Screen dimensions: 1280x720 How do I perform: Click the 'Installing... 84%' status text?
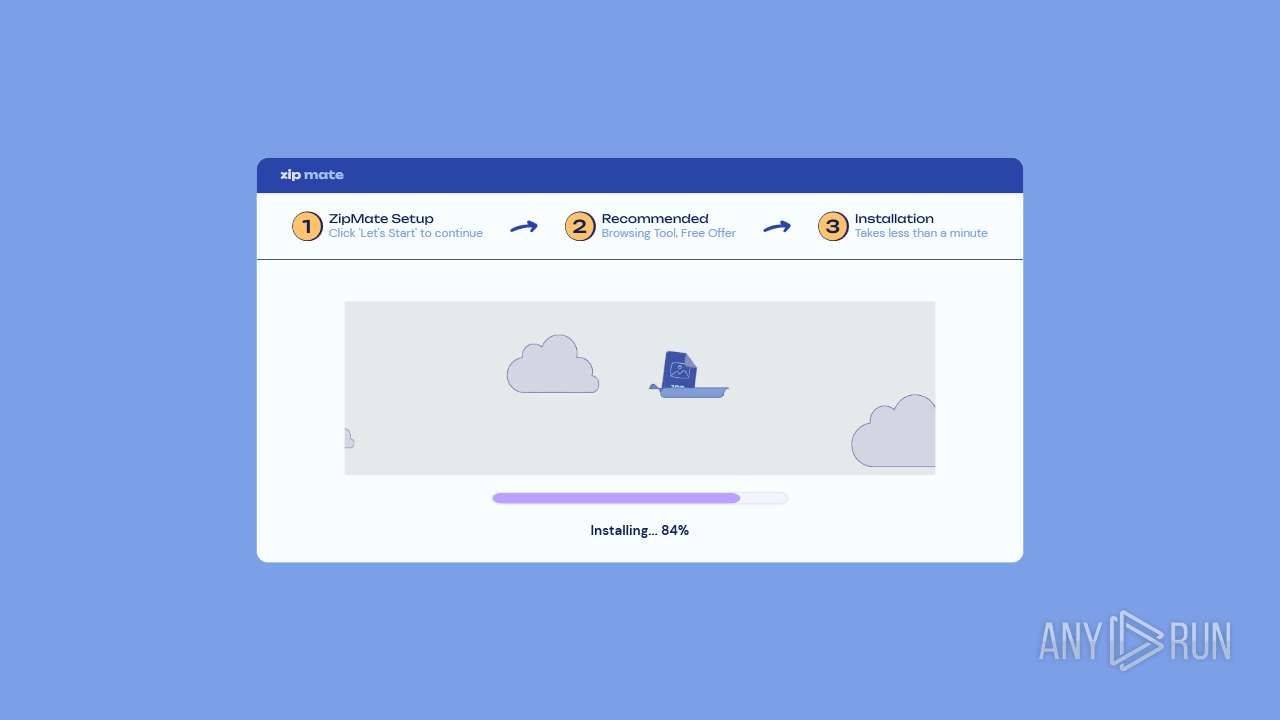pyautogui.click(x=640, y=530)
